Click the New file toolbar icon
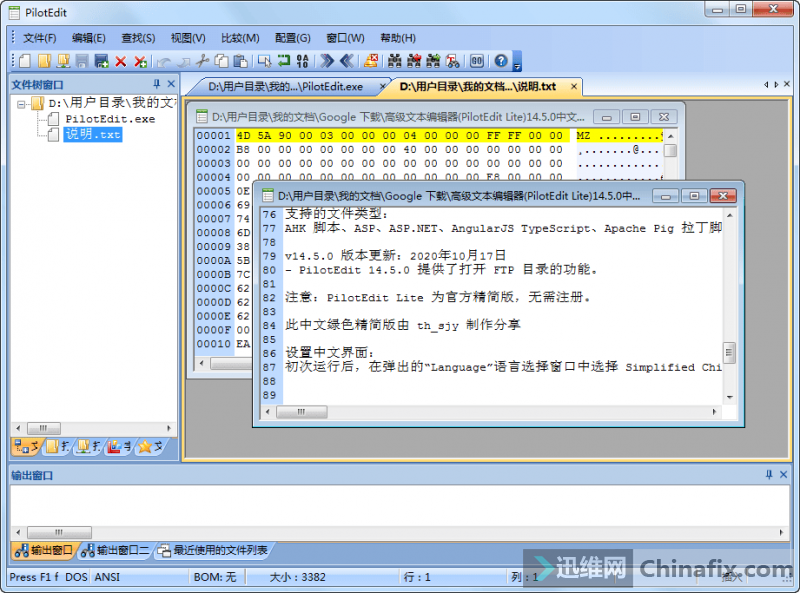800x593 pixels. 24,61
